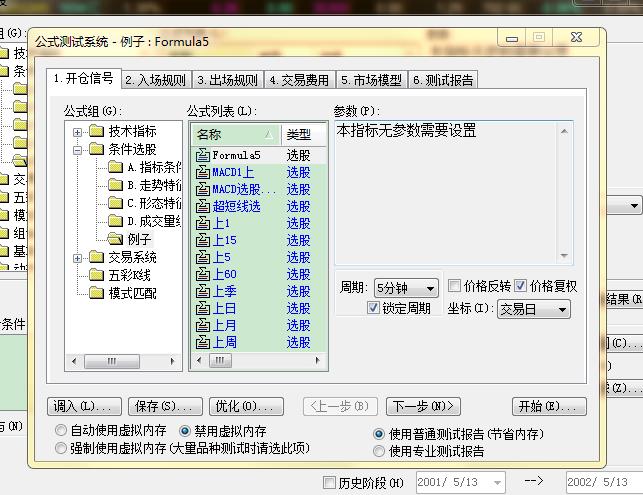Sort formula list by 名称 column header
Viewport: 643px width, 495px height.
click(236, 135)
